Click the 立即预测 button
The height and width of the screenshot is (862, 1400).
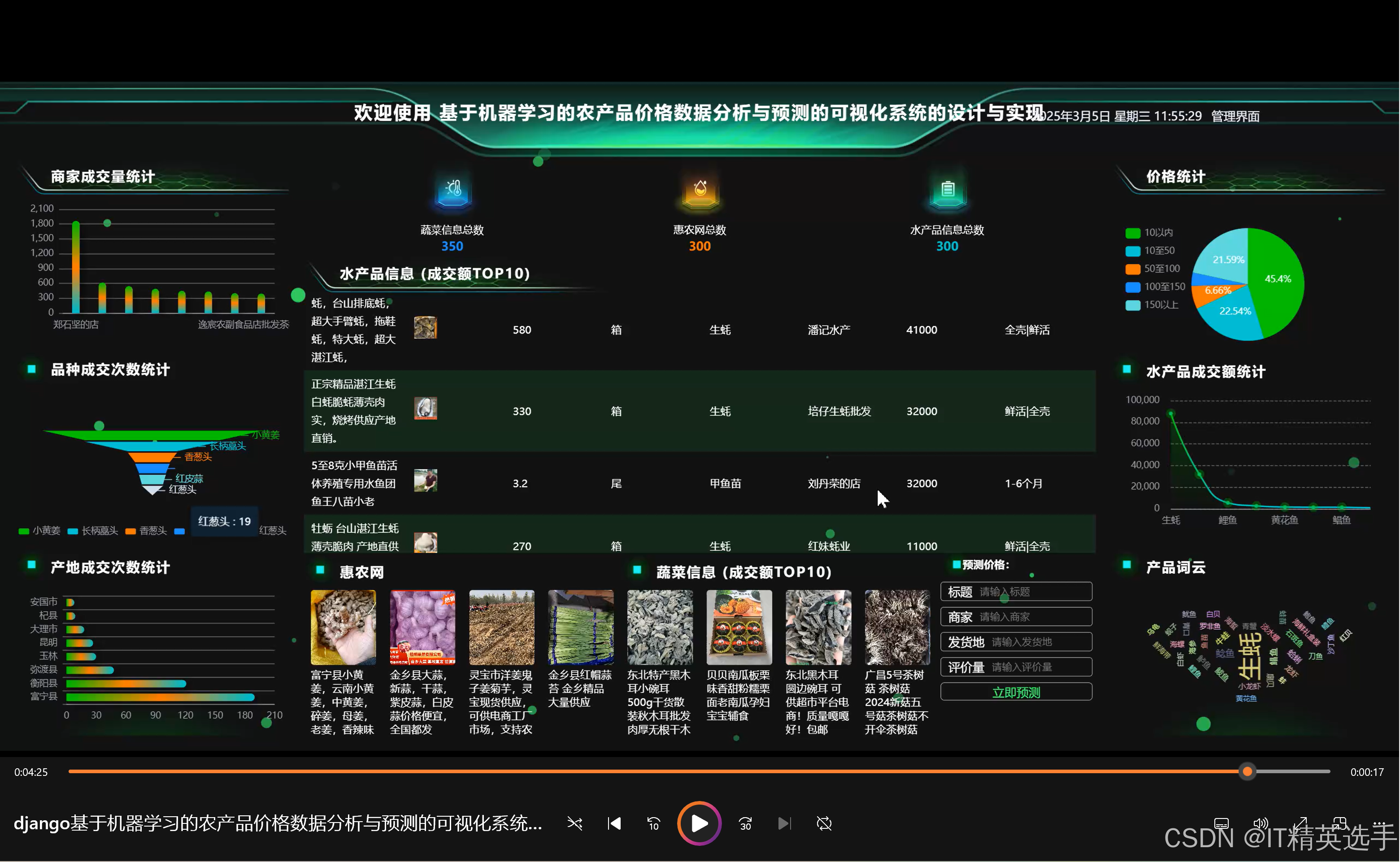pos(1017,692)
